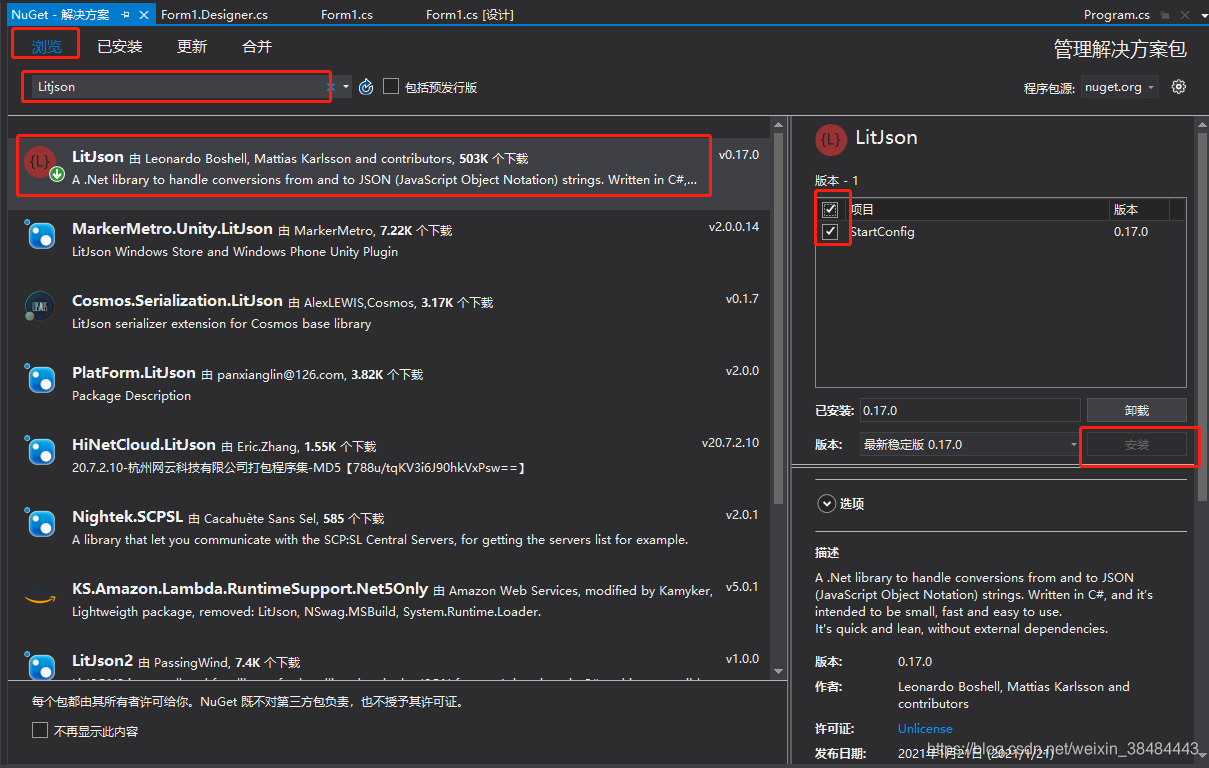The width and height of the screenshot is (1209, 768).
Task: Click the MarkerMetro.Unity.LitJson package icon
Action: (x=40, y=235)
